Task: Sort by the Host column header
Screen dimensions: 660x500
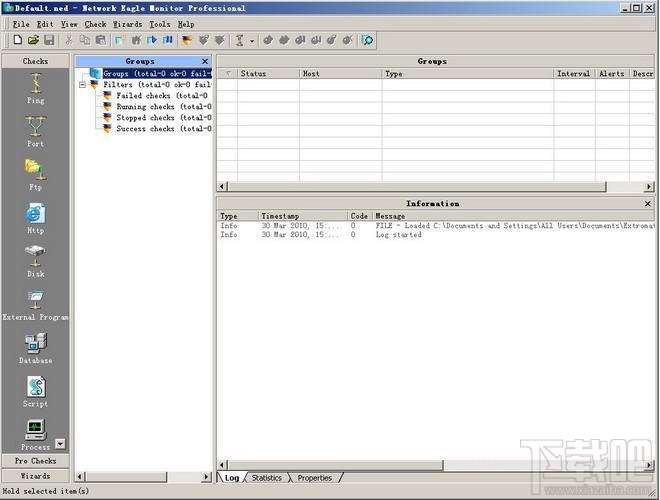Action: coord(341,74)
